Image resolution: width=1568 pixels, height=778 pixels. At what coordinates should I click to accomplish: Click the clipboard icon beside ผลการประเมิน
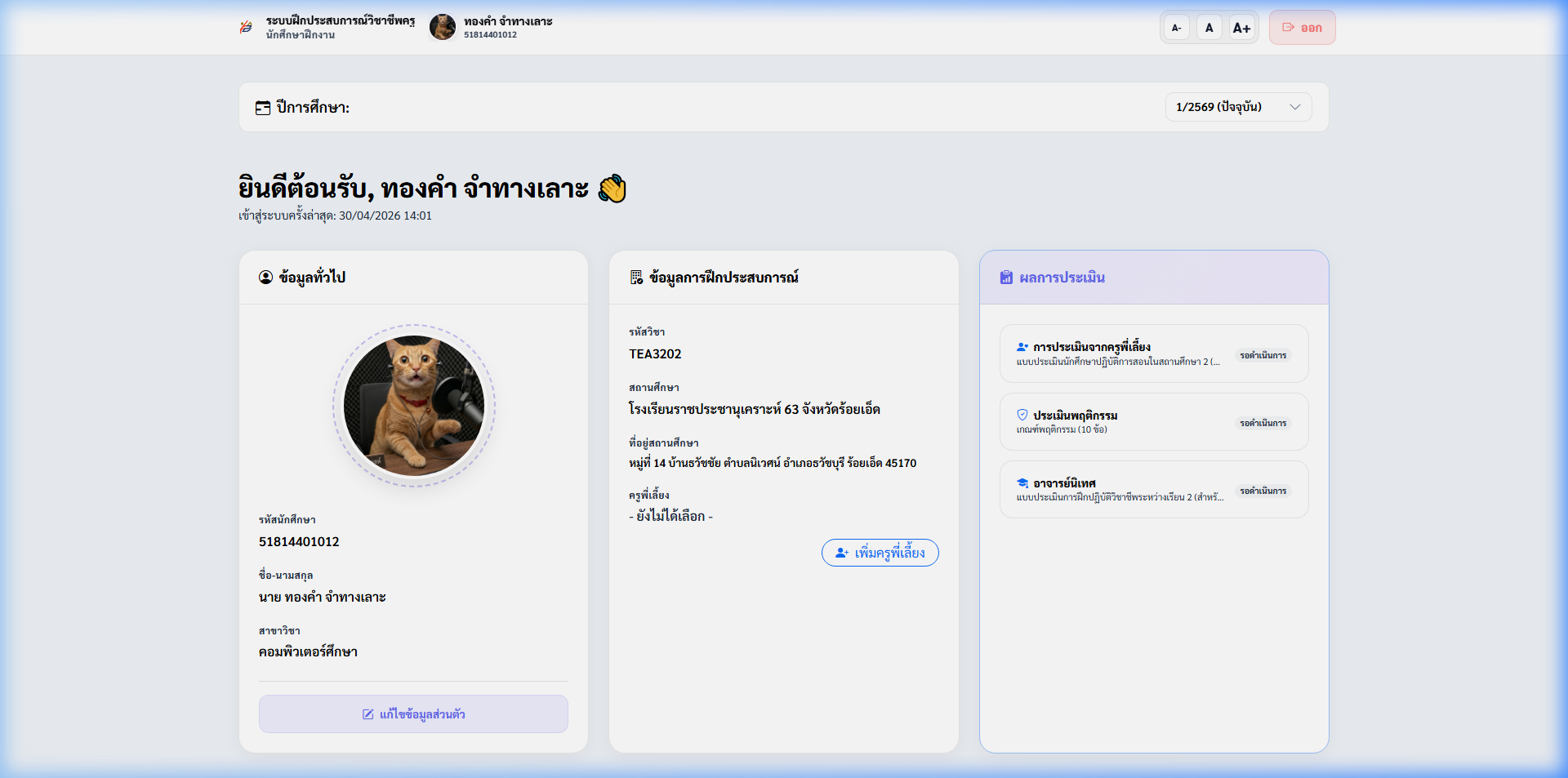pos(1006,278)
